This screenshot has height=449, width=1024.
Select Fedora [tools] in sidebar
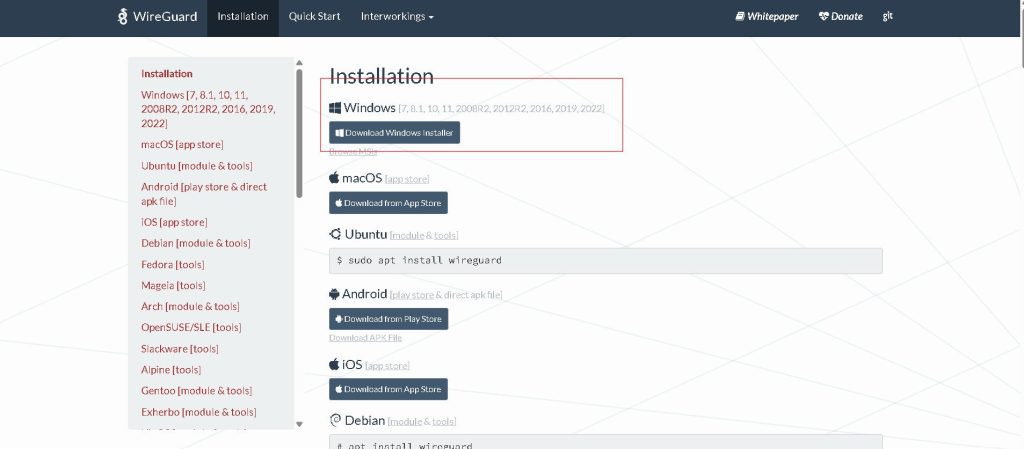172,264
